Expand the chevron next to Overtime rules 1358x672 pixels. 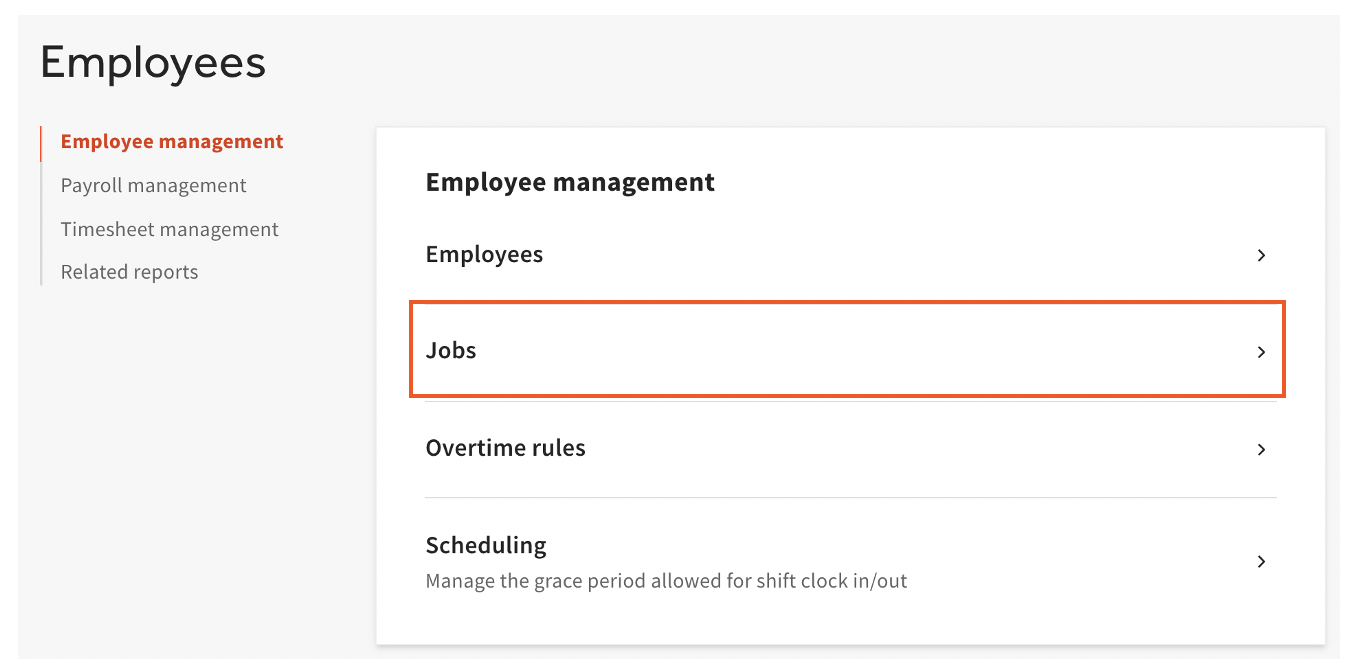[x=1261, y=449]
